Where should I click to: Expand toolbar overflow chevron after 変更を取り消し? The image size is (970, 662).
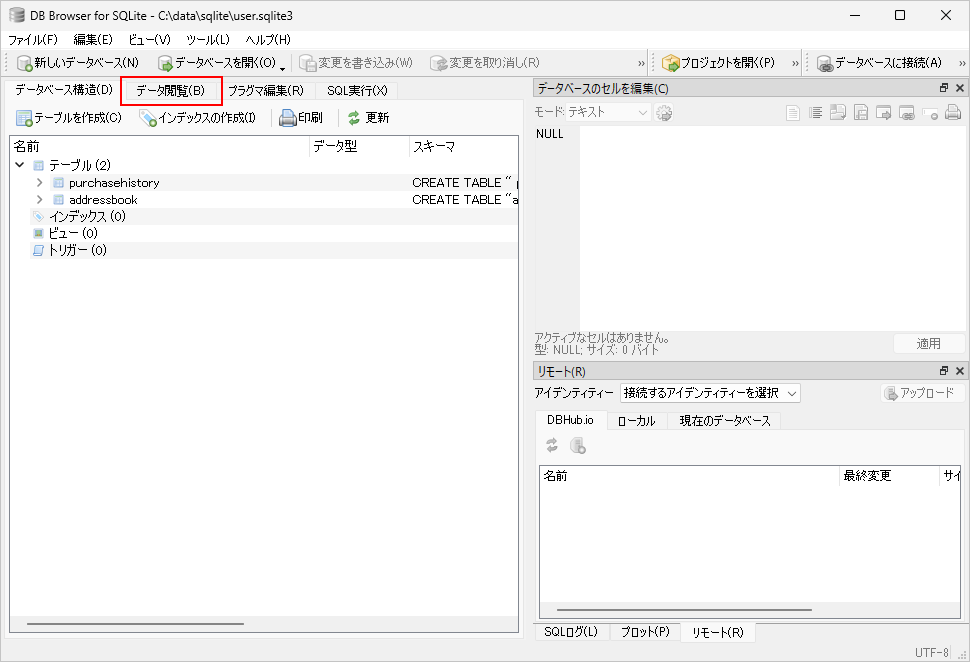[x=642, y=63]
